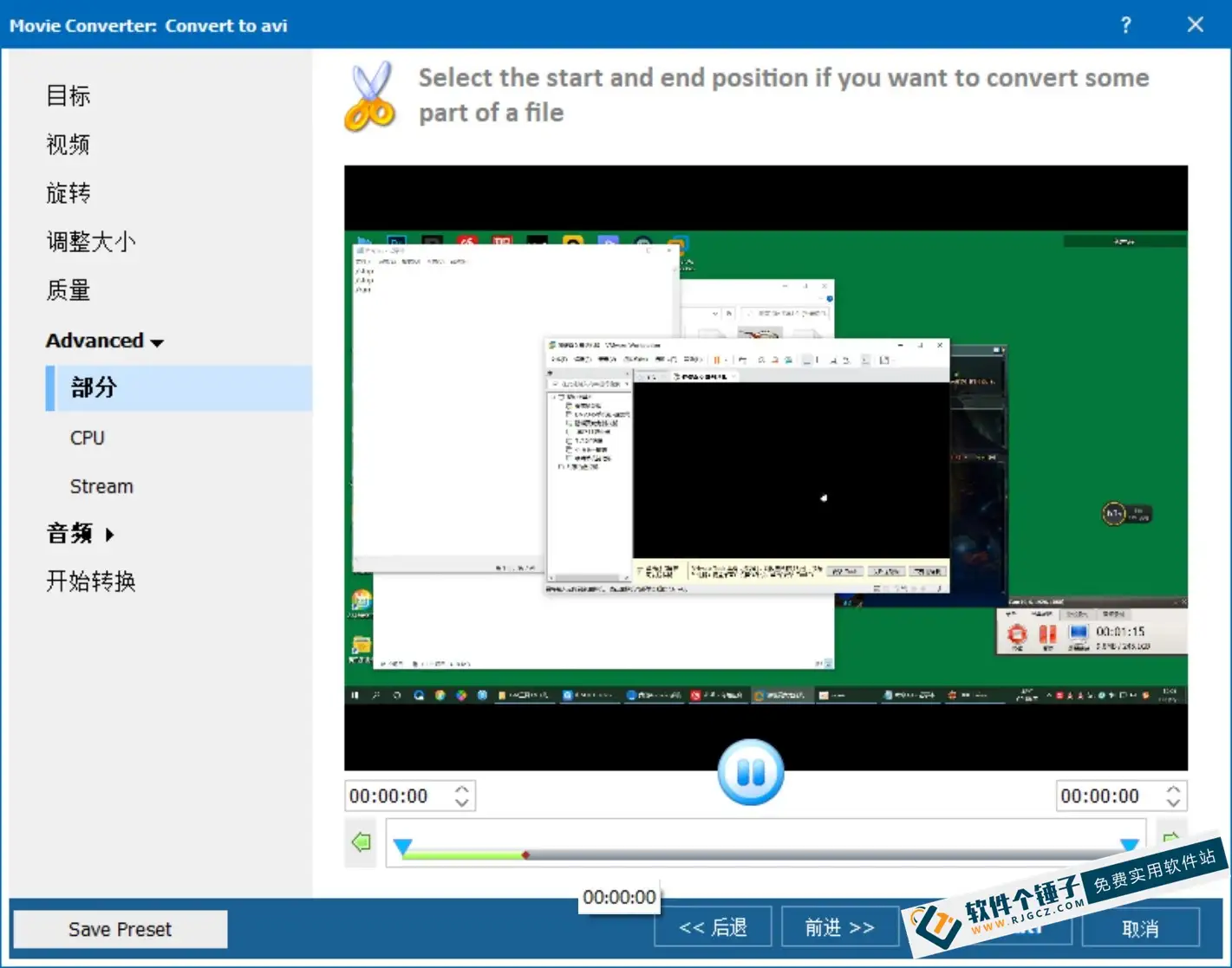The width and height of the screenshot is (1232, 968).
Task: Click the << 后退 button
Action: click(713, 928)
